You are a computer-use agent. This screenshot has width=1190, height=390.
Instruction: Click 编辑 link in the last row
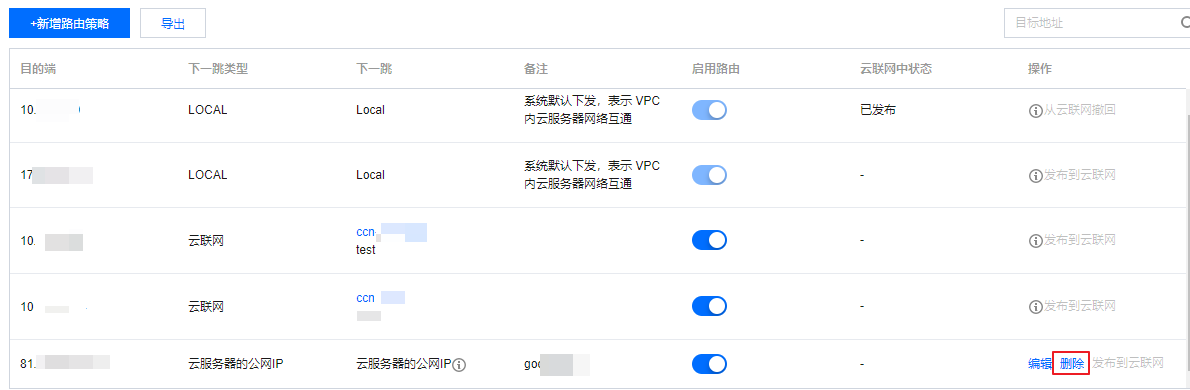(1039, 364)
